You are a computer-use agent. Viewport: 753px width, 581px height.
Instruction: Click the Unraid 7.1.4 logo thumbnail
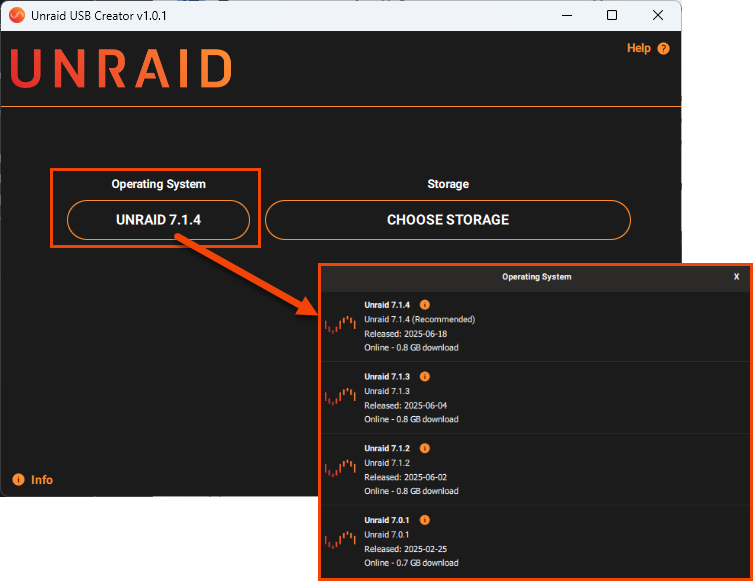(341, 324)
